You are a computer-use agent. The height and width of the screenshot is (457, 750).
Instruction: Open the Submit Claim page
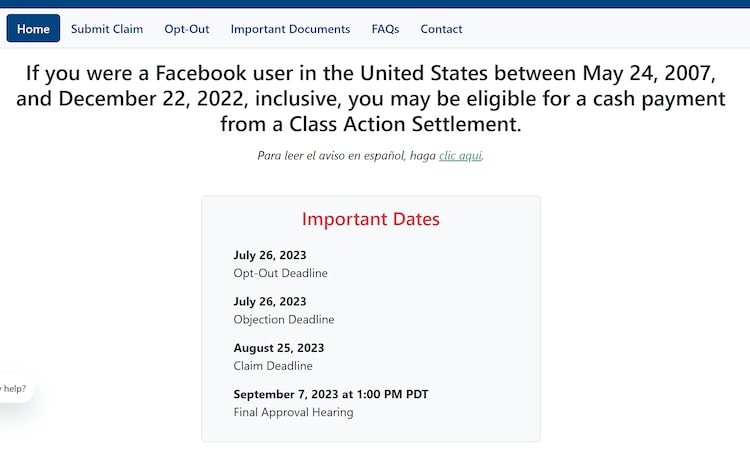pyautogui.click(x=107, y=29)
